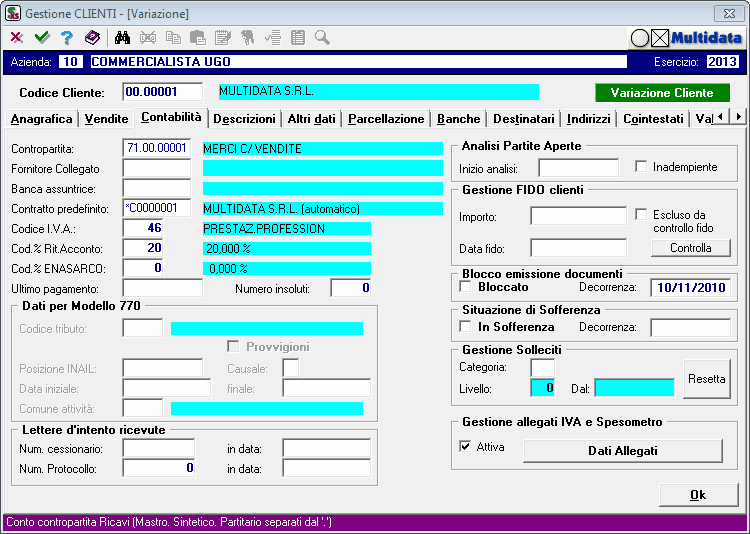Switch to the Parcellazione tab

tap(386, 119)
